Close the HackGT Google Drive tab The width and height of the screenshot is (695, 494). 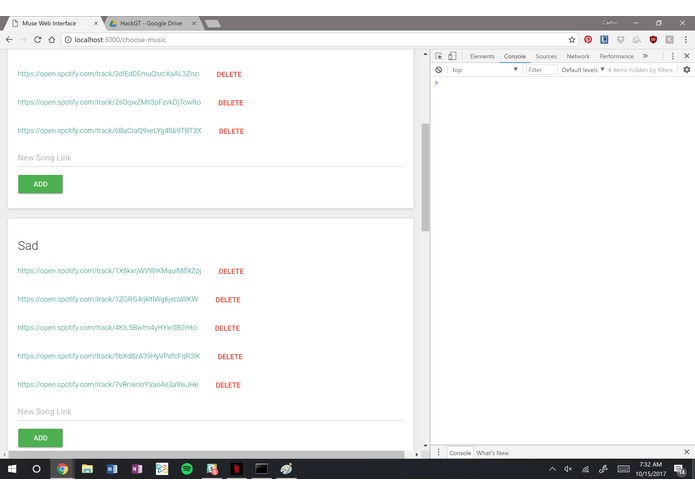tap(194, 23)
